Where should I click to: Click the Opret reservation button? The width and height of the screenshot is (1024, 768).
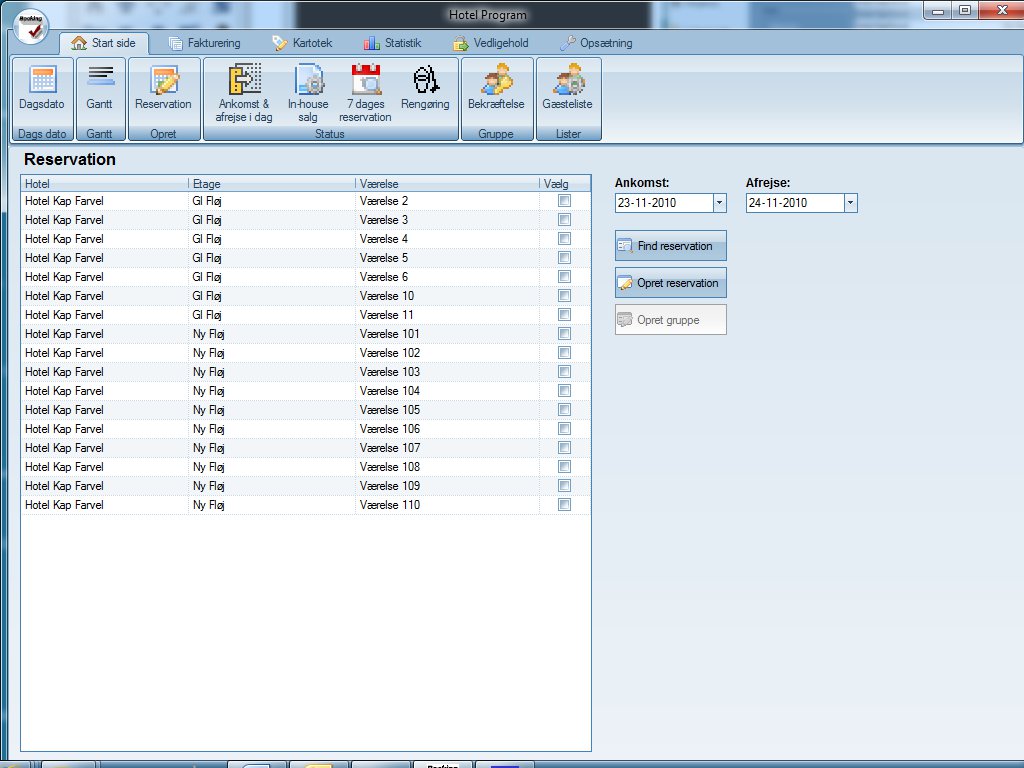pyautogui.click(x=670, y=283)
